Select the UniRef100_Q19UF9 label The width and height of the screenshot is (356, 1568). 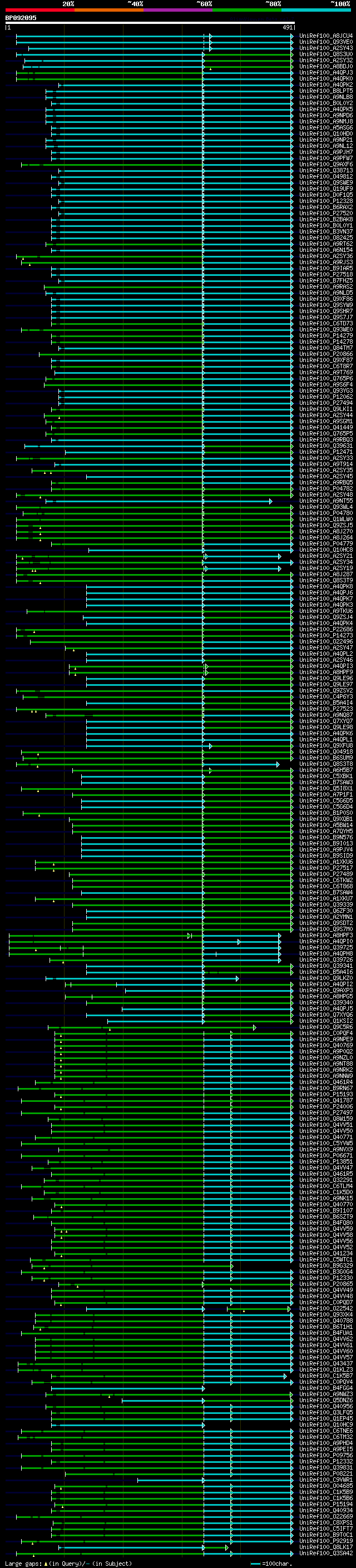[x=326, y=189]
